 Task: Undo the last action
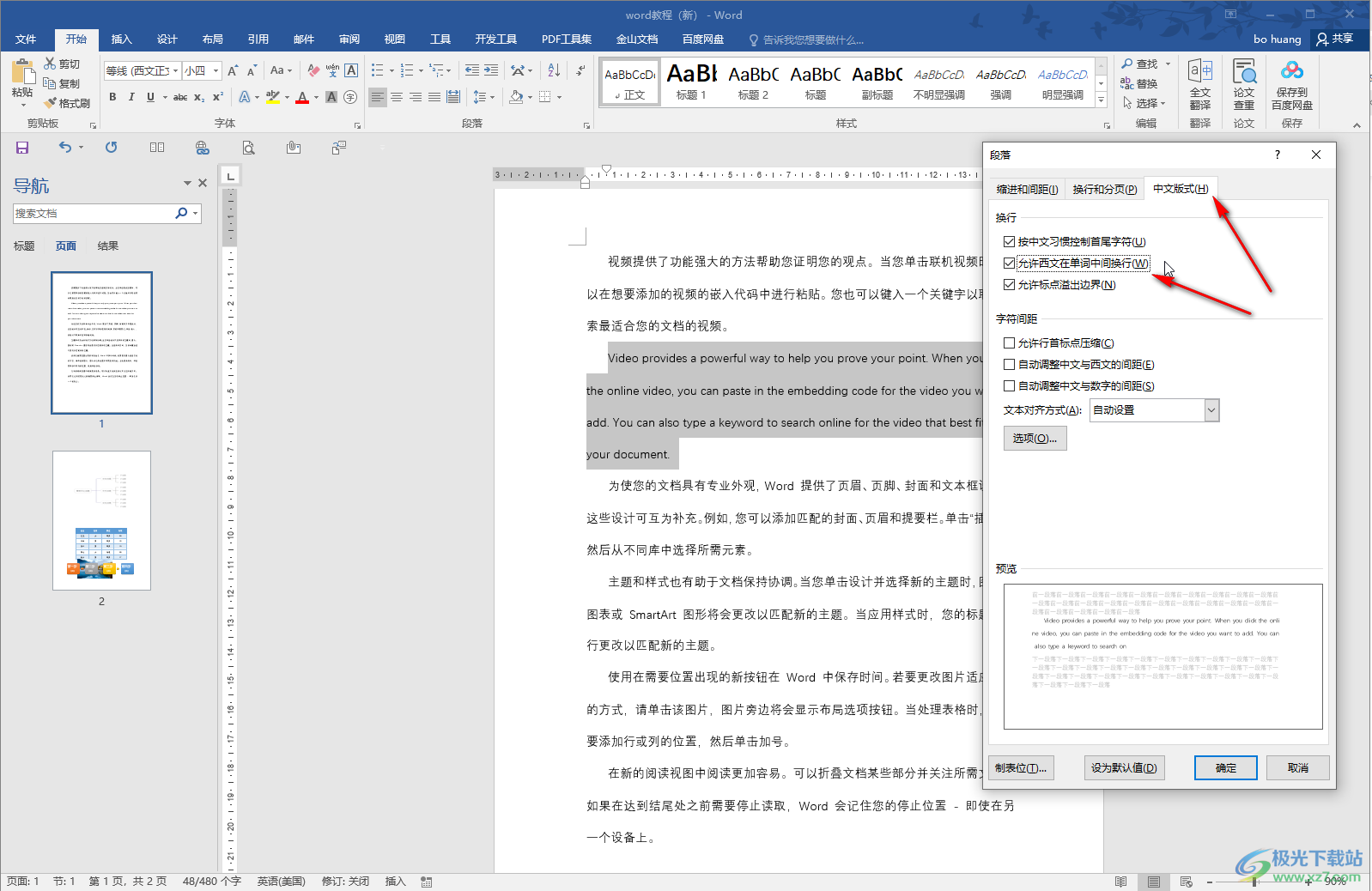pos(65,148)
